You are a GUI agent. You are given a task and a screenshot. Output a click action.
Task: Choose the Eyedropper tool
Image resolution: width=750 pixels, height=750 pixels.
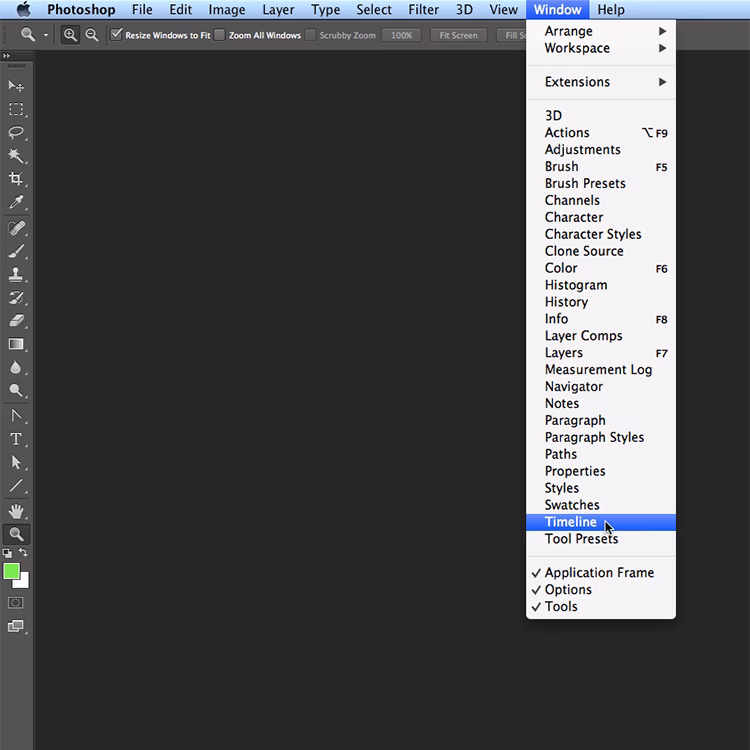[x=16, y=203]
